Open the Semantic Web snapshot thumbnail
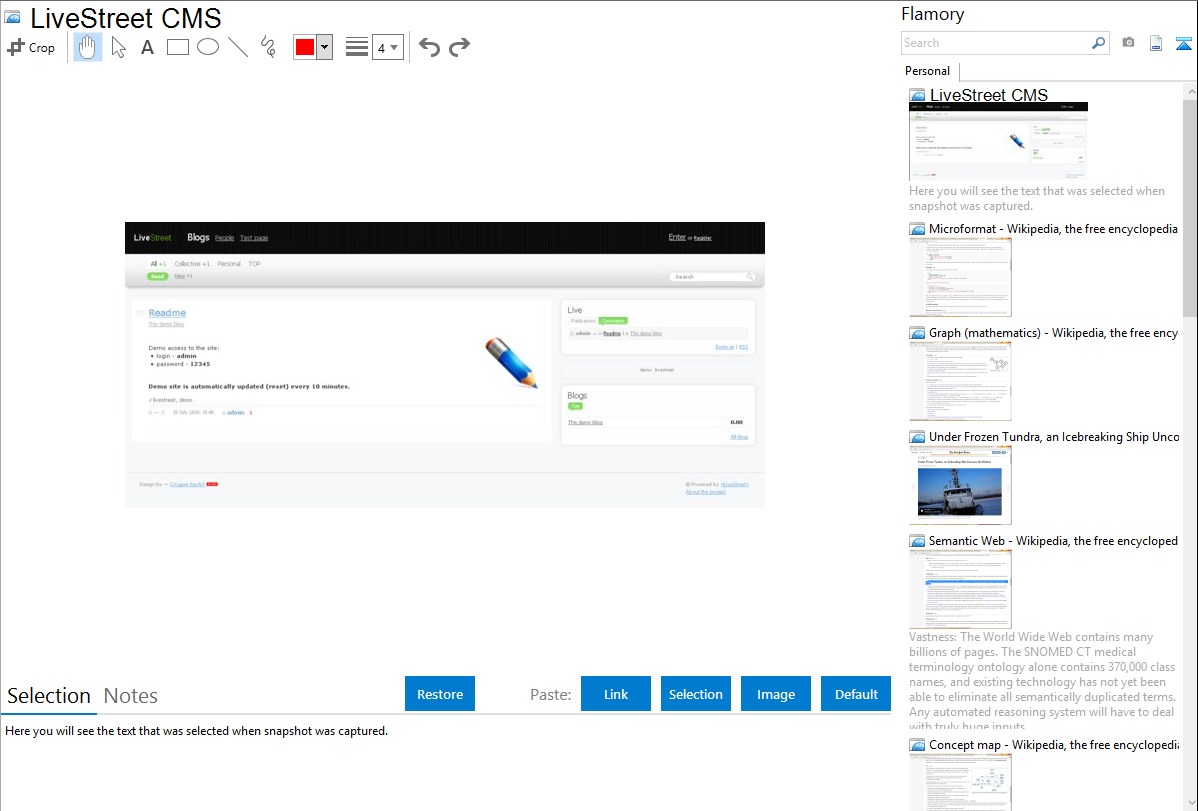This screenshot has height=811, width=1198. (960, 589)
